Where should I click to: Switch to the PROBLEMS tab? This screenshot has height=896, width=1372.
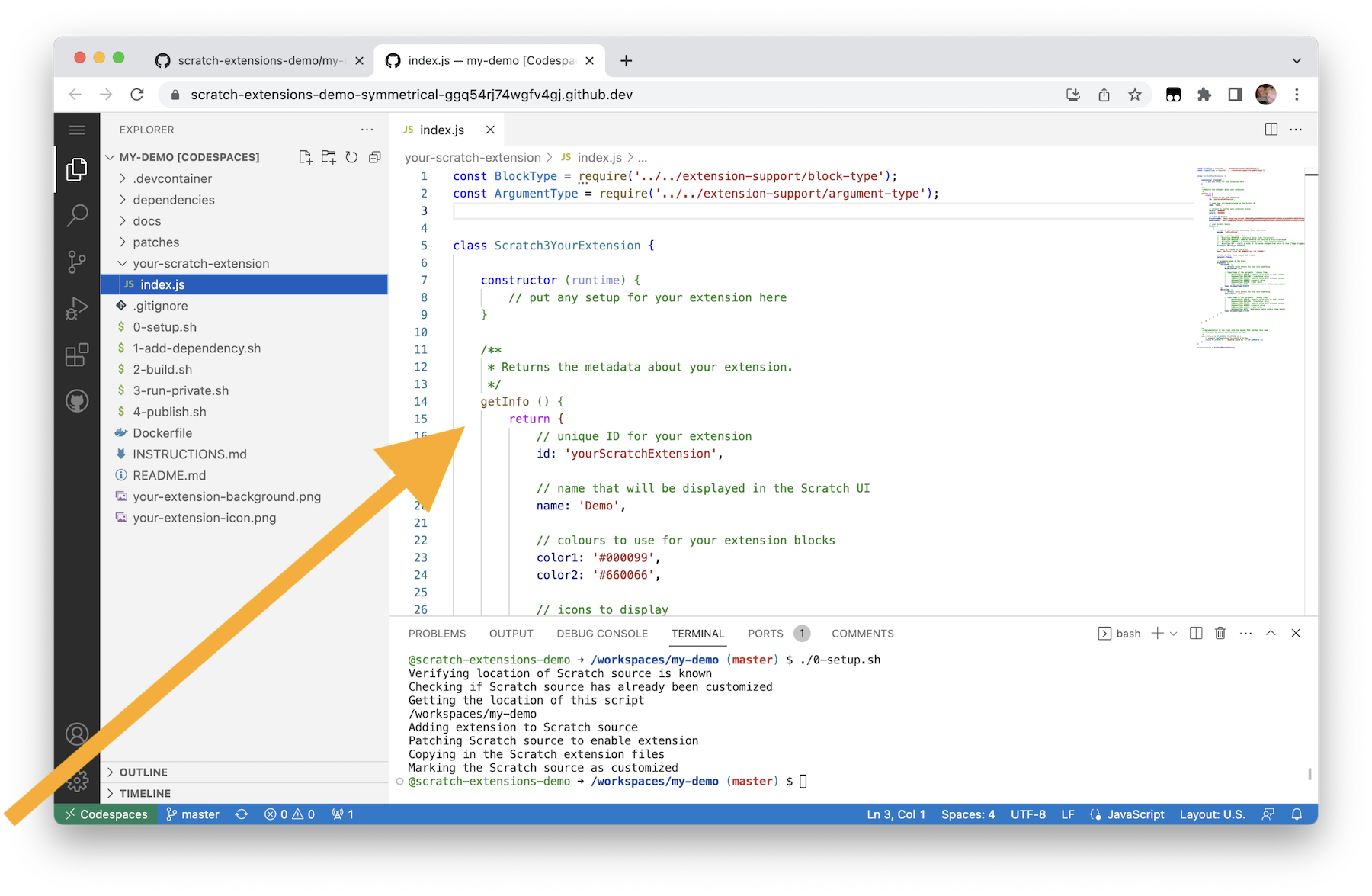(x=437, y=633)
